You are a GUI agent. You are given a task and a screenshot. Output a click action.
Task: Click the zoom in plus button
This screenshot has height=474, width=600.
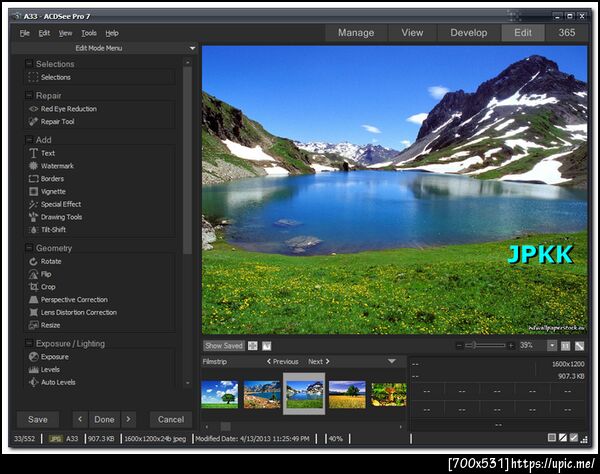[x=511, y=346]
